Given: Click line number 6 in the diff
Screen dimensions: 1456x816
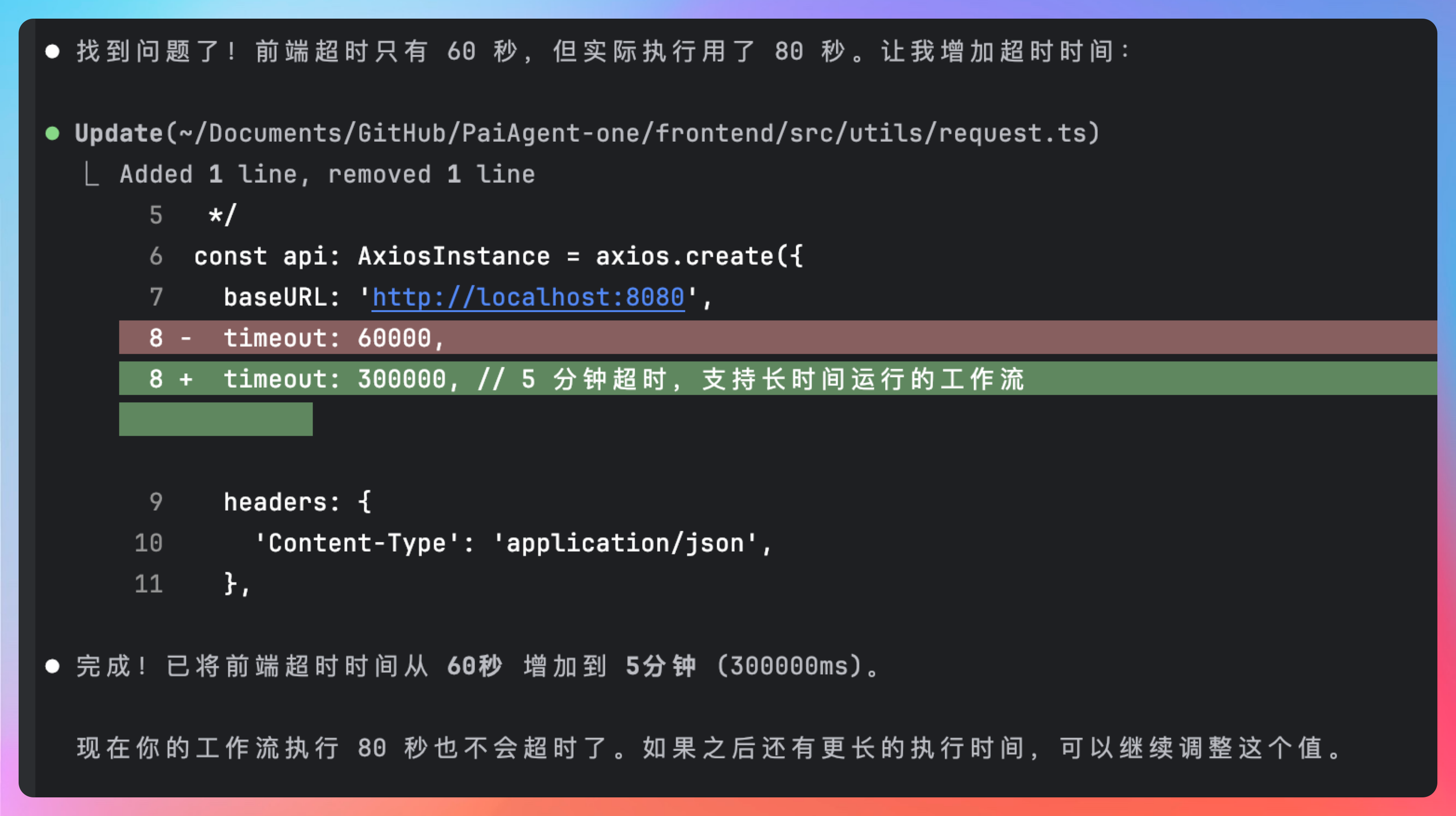Looking at the screenshot, I should click(x=156, y=256).
